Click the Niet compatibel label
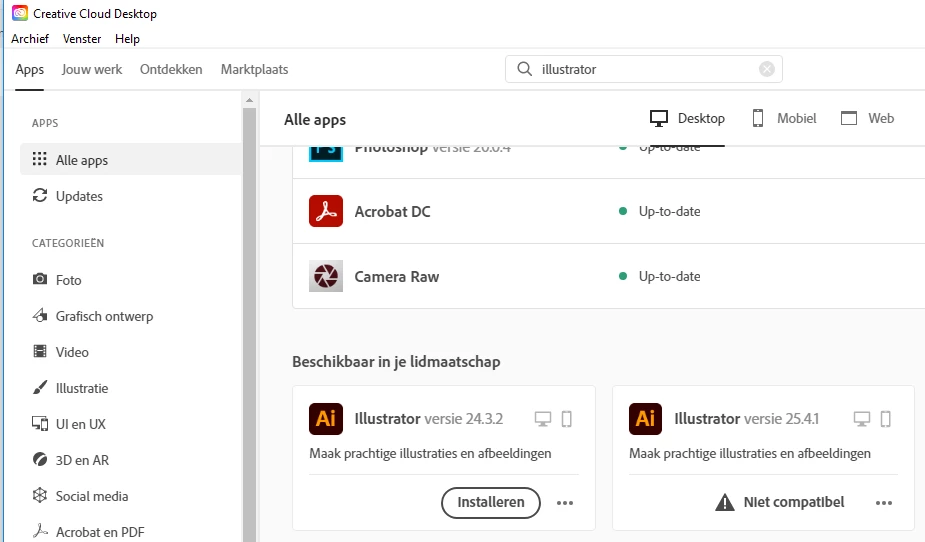The height and width of the screenshot is (542, 925). pos(793,502)
